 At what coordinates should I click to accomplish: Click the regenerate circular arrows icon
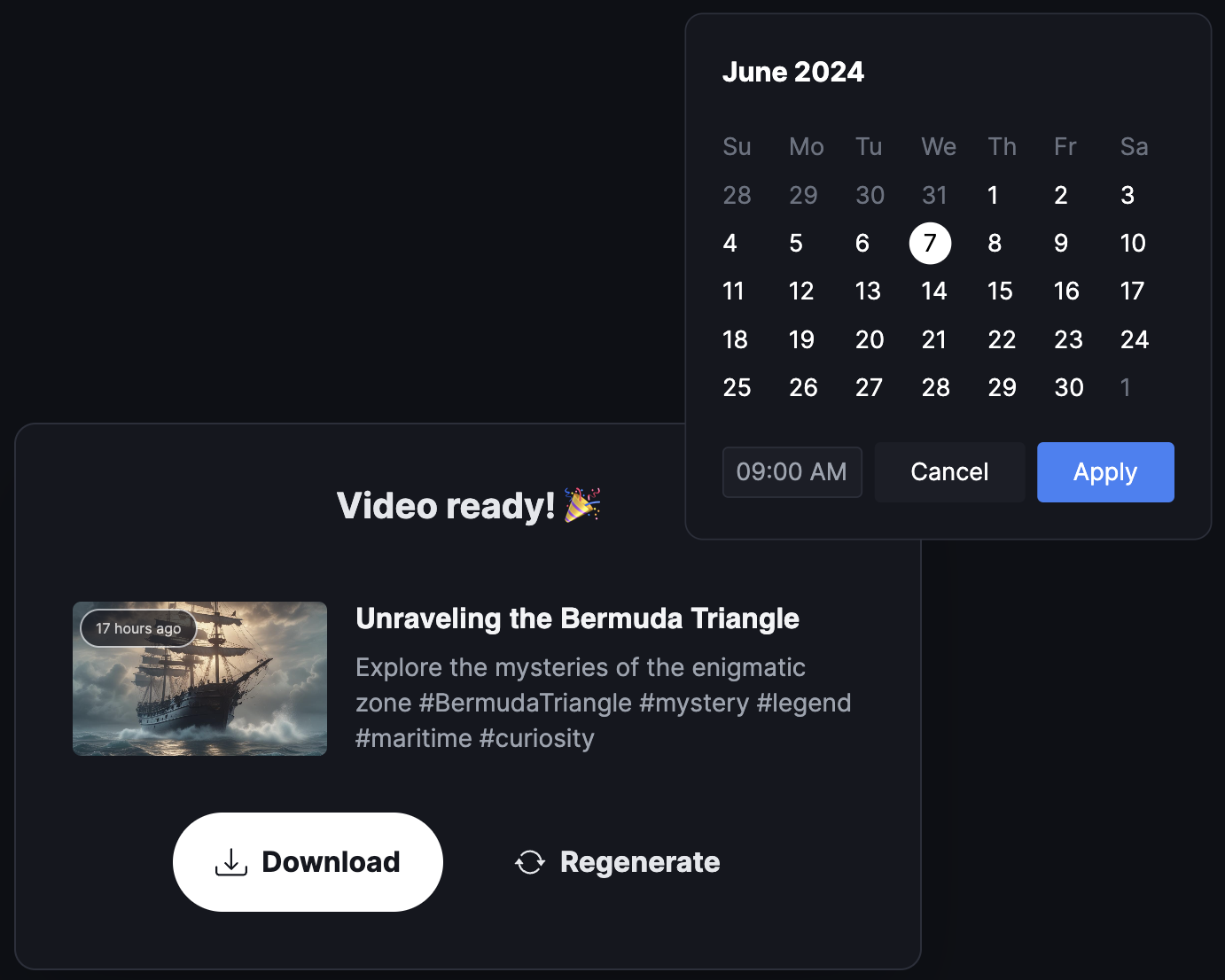530,862
